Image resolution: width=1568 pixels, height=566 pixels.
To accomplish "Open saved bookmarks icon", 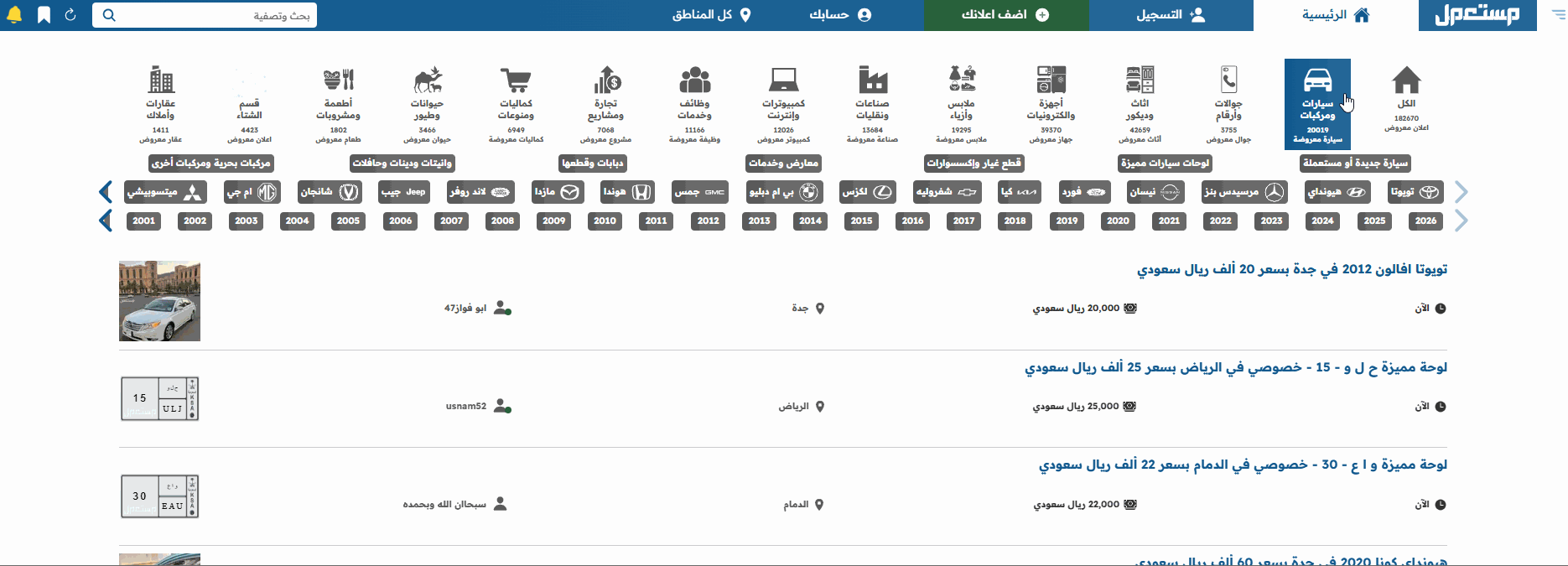I will click(44, 15).
